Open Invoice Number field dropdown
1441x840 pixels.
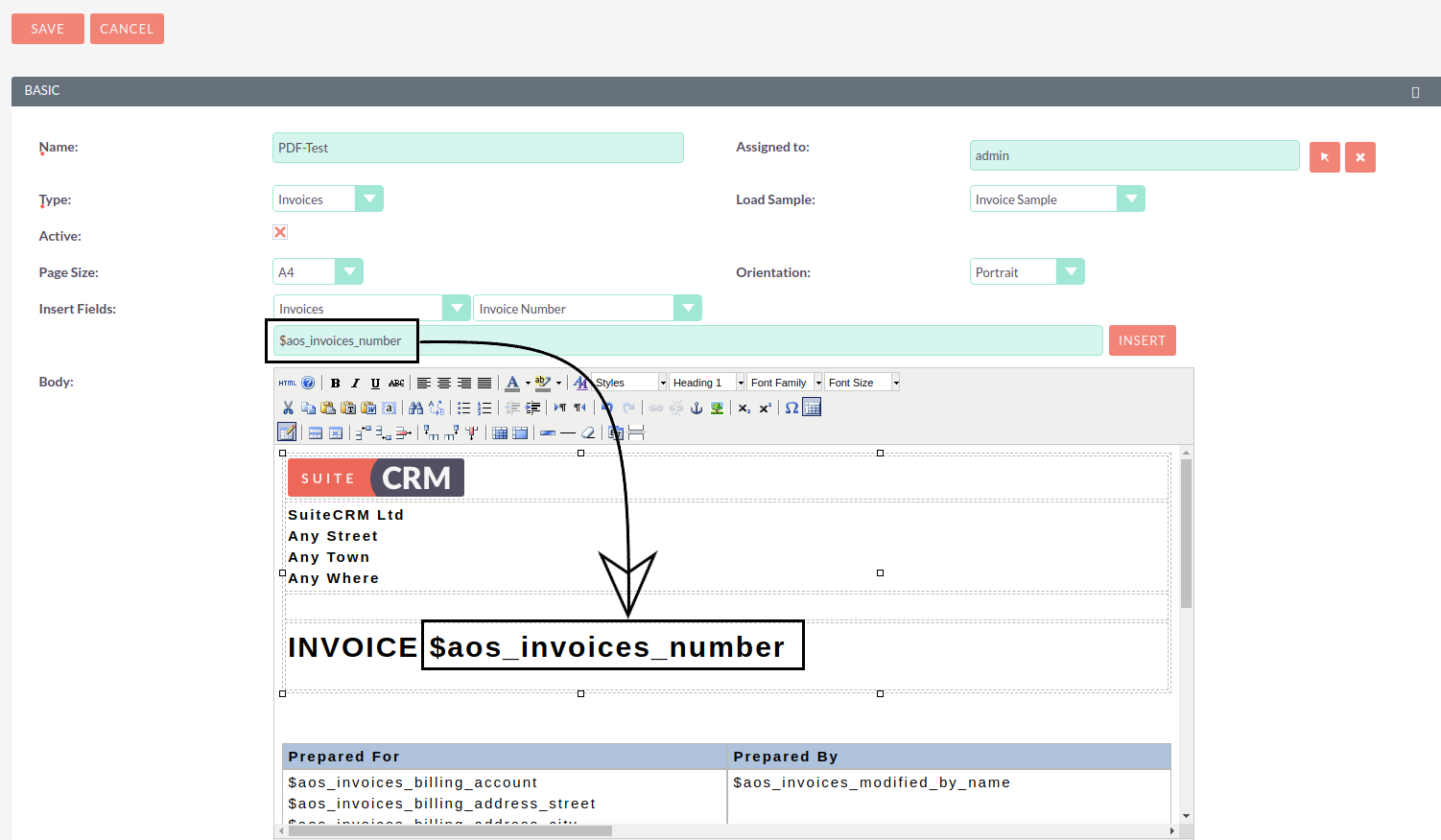point(587,308)
